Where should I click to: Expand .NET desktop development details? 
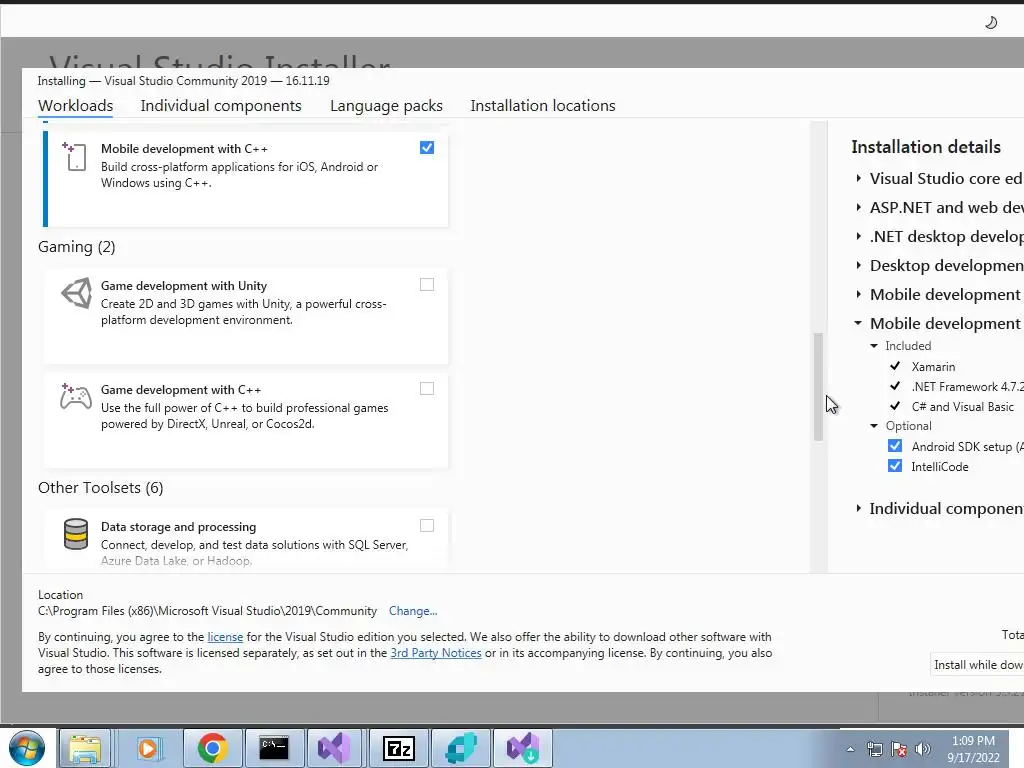coord(859,236)
